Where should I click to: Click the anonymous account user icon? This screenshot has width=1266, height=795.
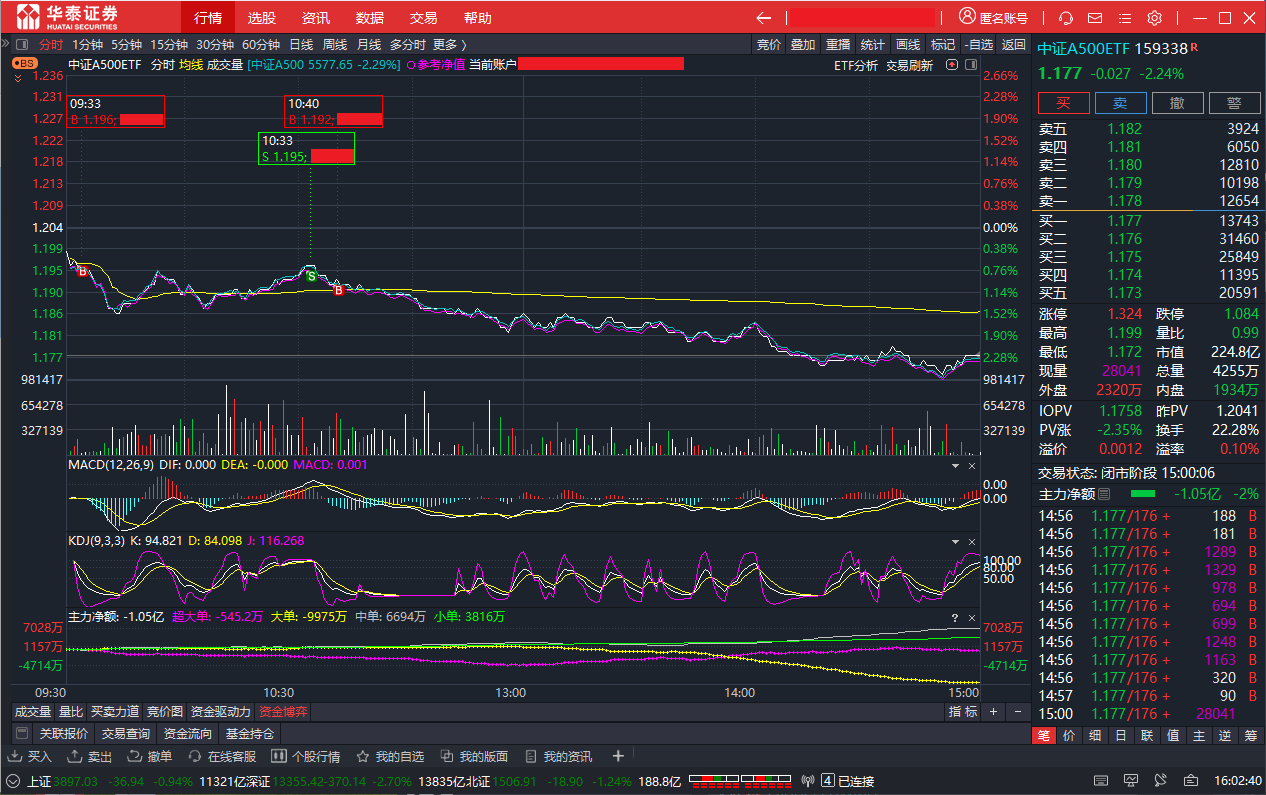point(967,17)
